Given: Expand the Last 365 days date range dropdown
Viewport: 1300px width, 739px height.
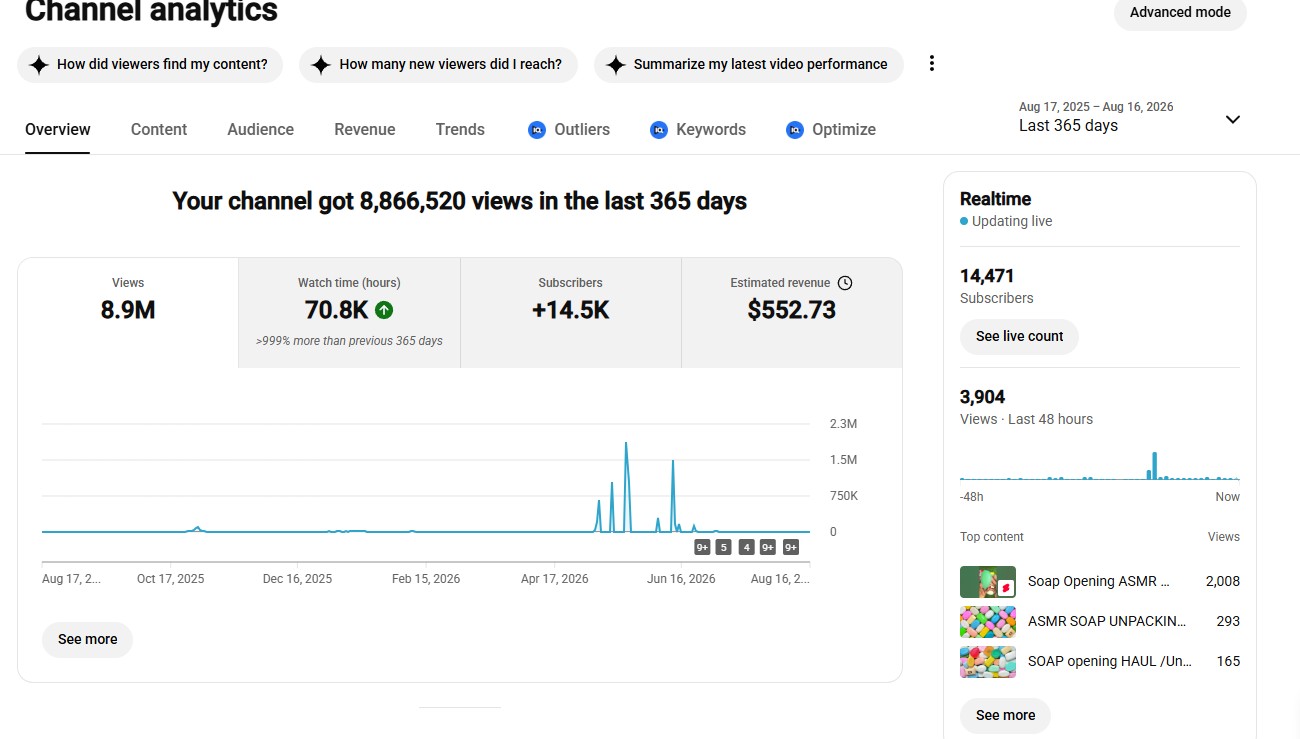Looking at the screenshot, I should (x=1233, y=120).
